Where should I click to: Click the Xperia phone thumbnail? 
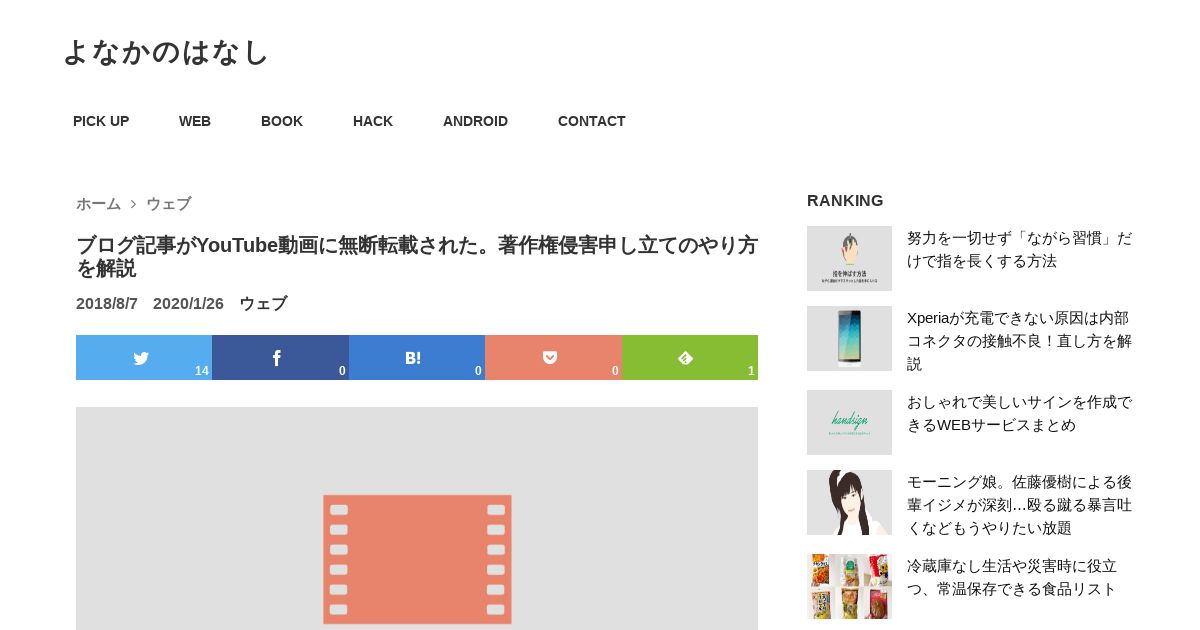click(849, 338)
